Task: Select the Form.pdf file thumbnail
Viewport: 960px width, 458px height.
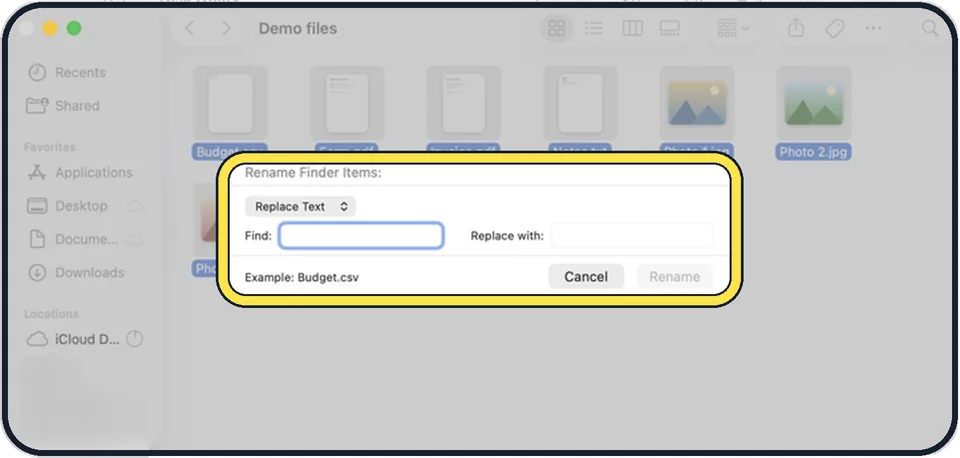Action: (347, 103)
